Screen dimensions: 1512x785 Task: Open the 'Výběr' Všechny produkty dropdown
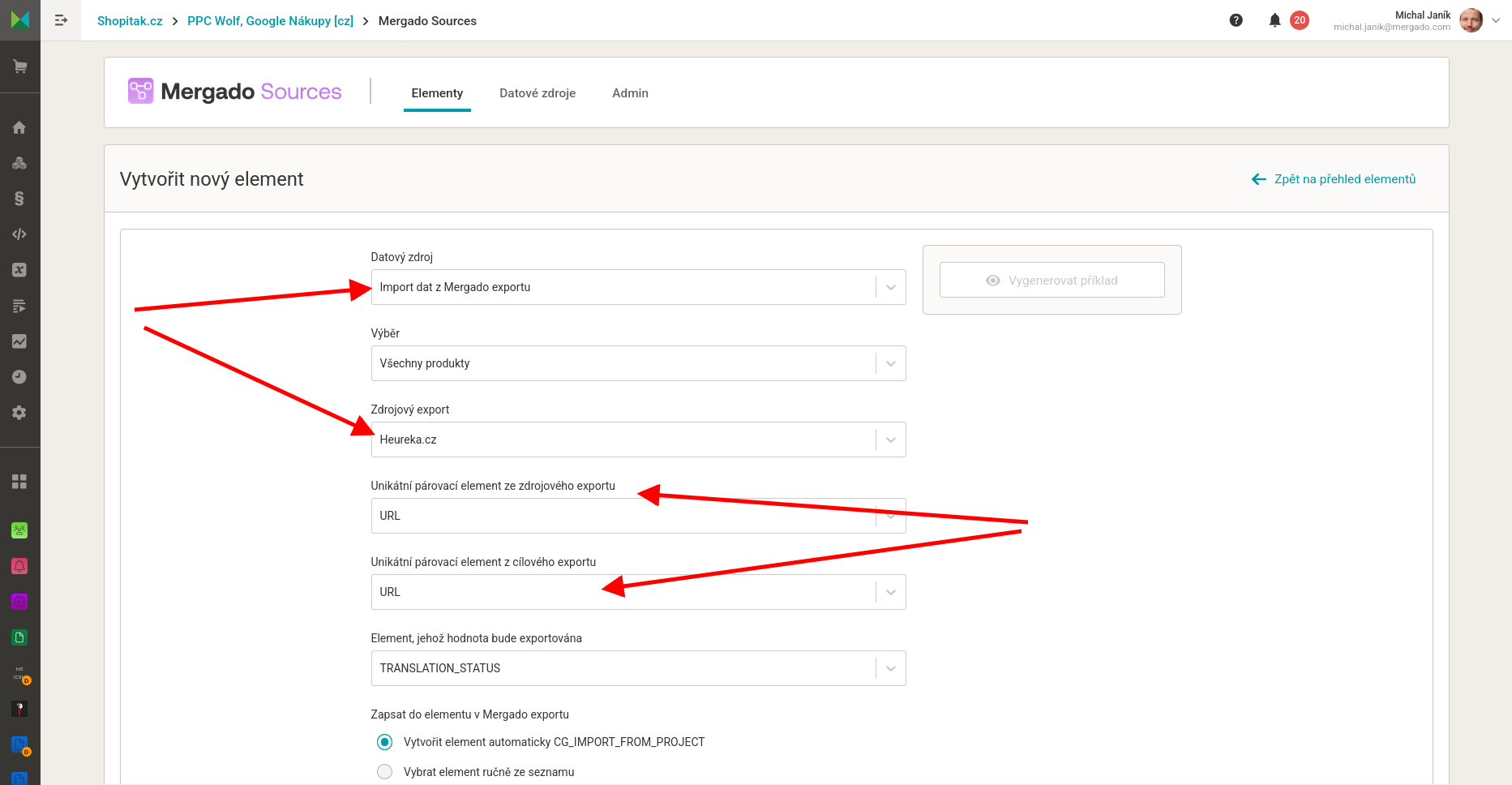pyautogui.click(x=637, y=363)
